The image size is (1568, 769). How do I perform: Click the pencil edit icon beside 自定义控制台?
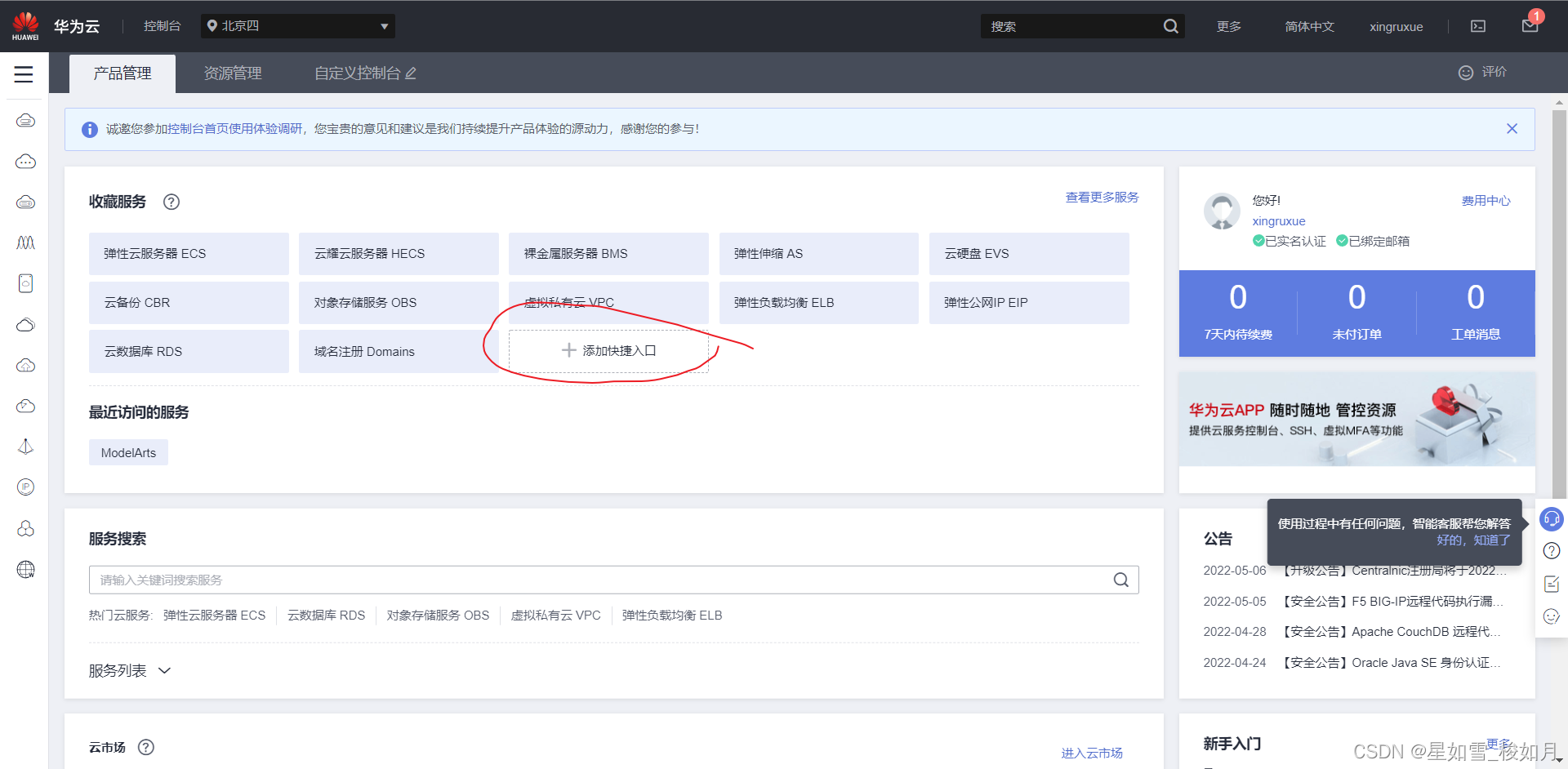coord(411,73)
